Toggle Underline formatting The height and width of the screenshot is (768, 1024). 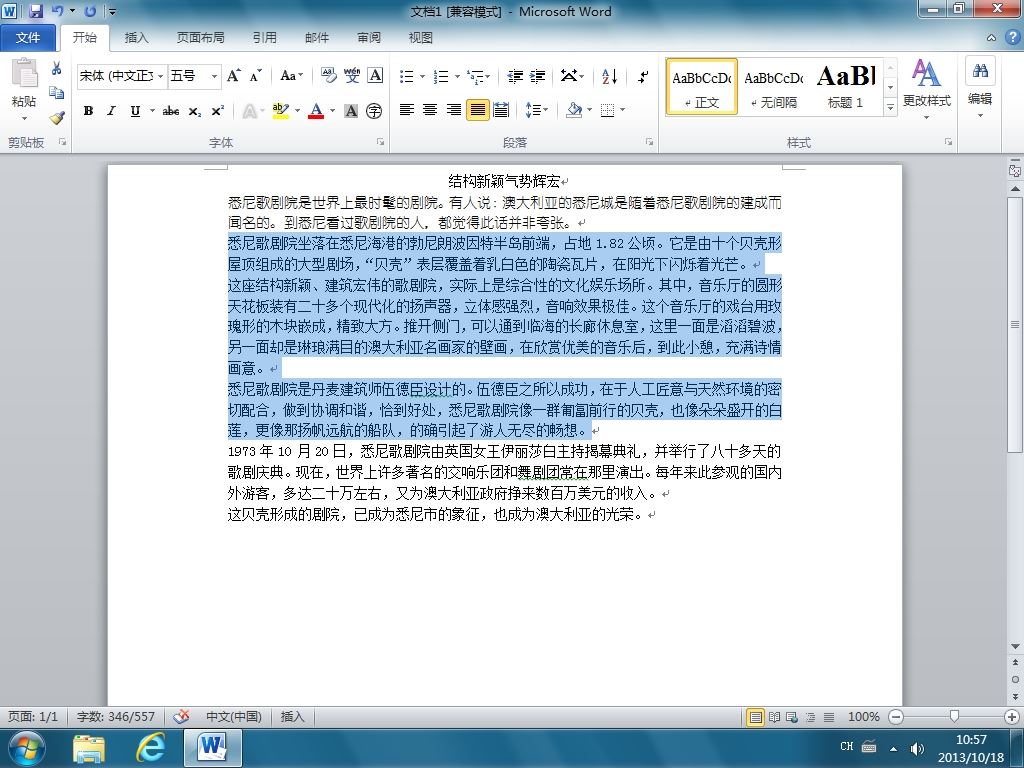(135, 111)
